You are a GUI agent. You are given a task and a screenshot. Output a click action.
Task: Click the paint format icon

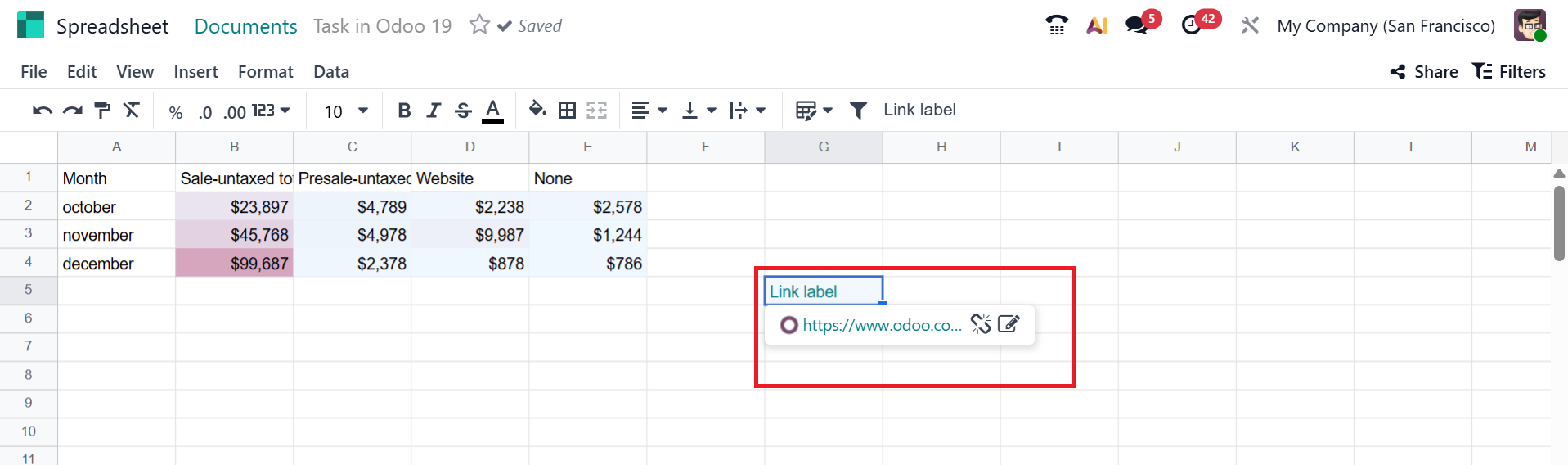(x=102, y=111)
